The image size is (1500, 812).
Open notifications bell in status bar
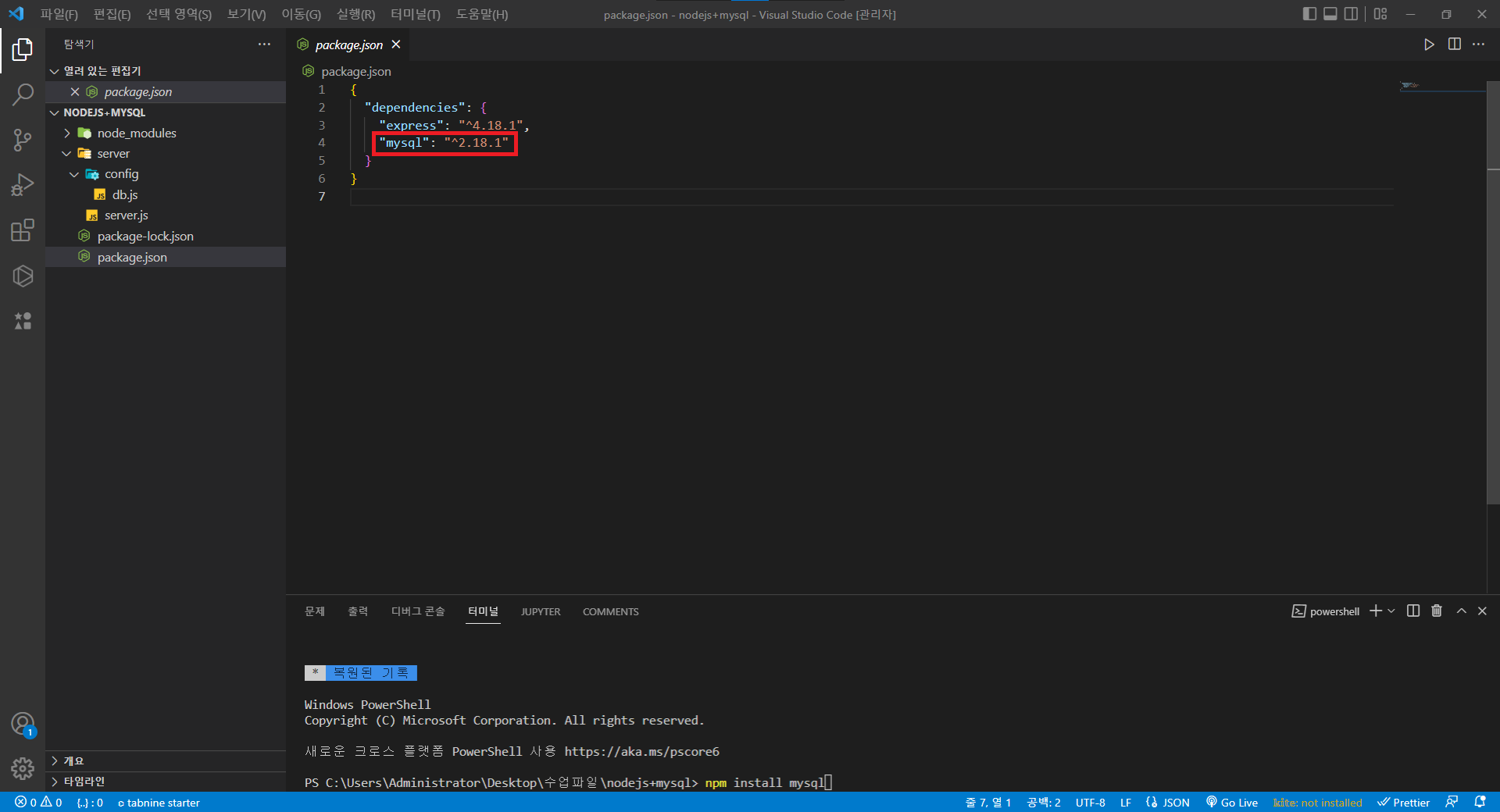1480,802
